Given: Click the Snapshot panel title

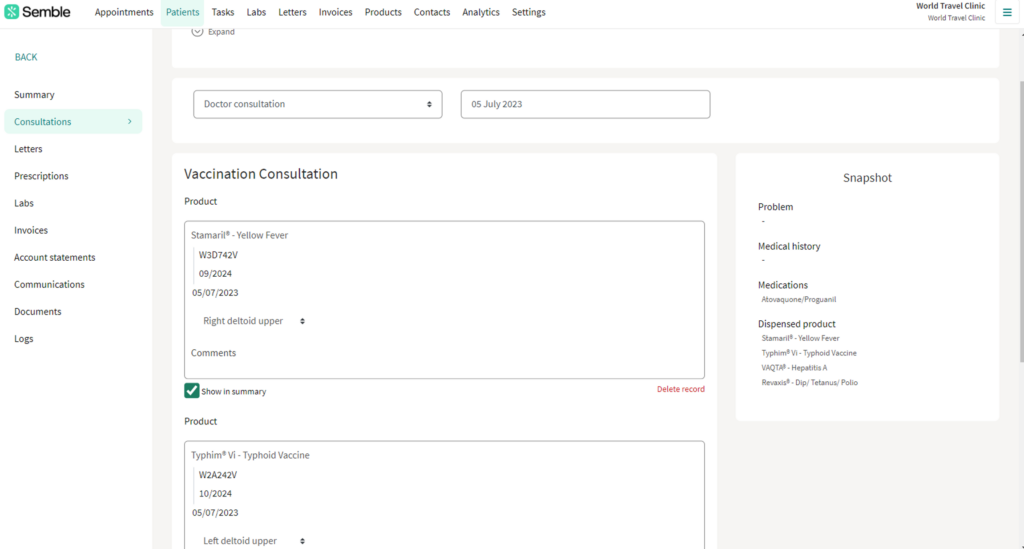Looking at the screenshot, I should [867, 178].
